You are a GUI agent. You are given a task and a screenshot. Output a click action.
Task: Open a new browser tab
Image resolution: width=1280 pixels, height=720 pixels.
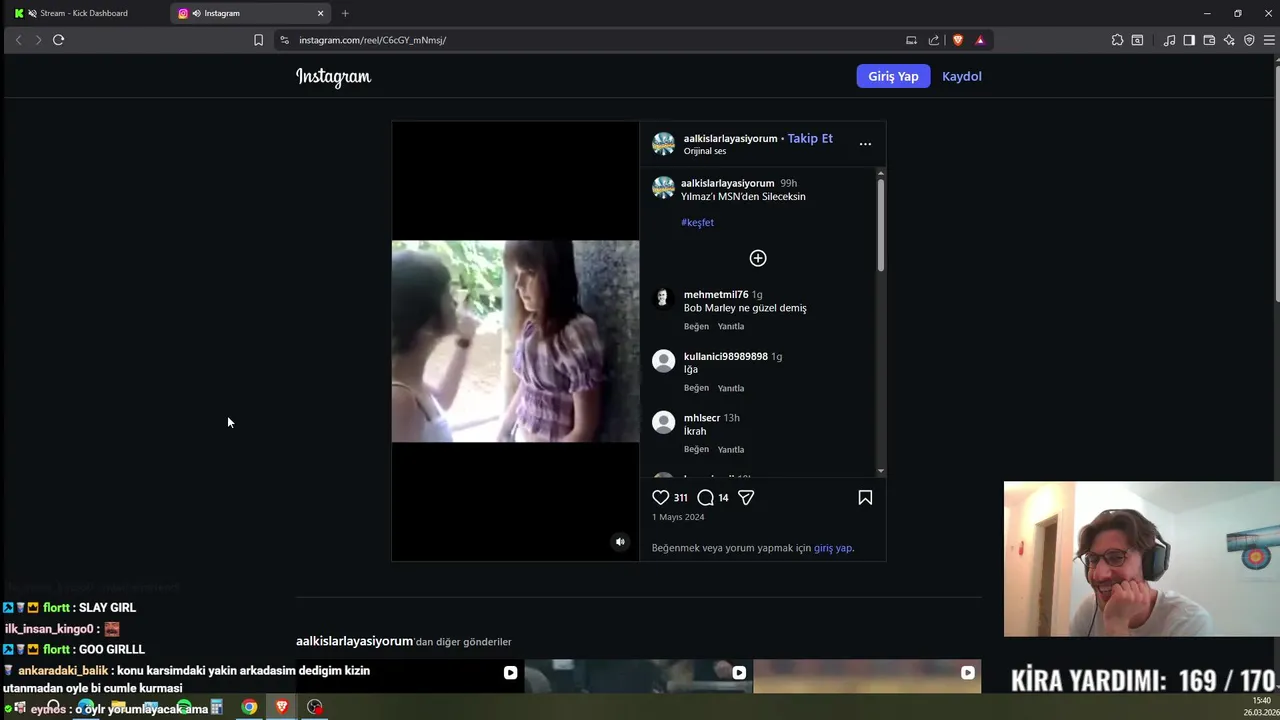click(x=345, y=13)
